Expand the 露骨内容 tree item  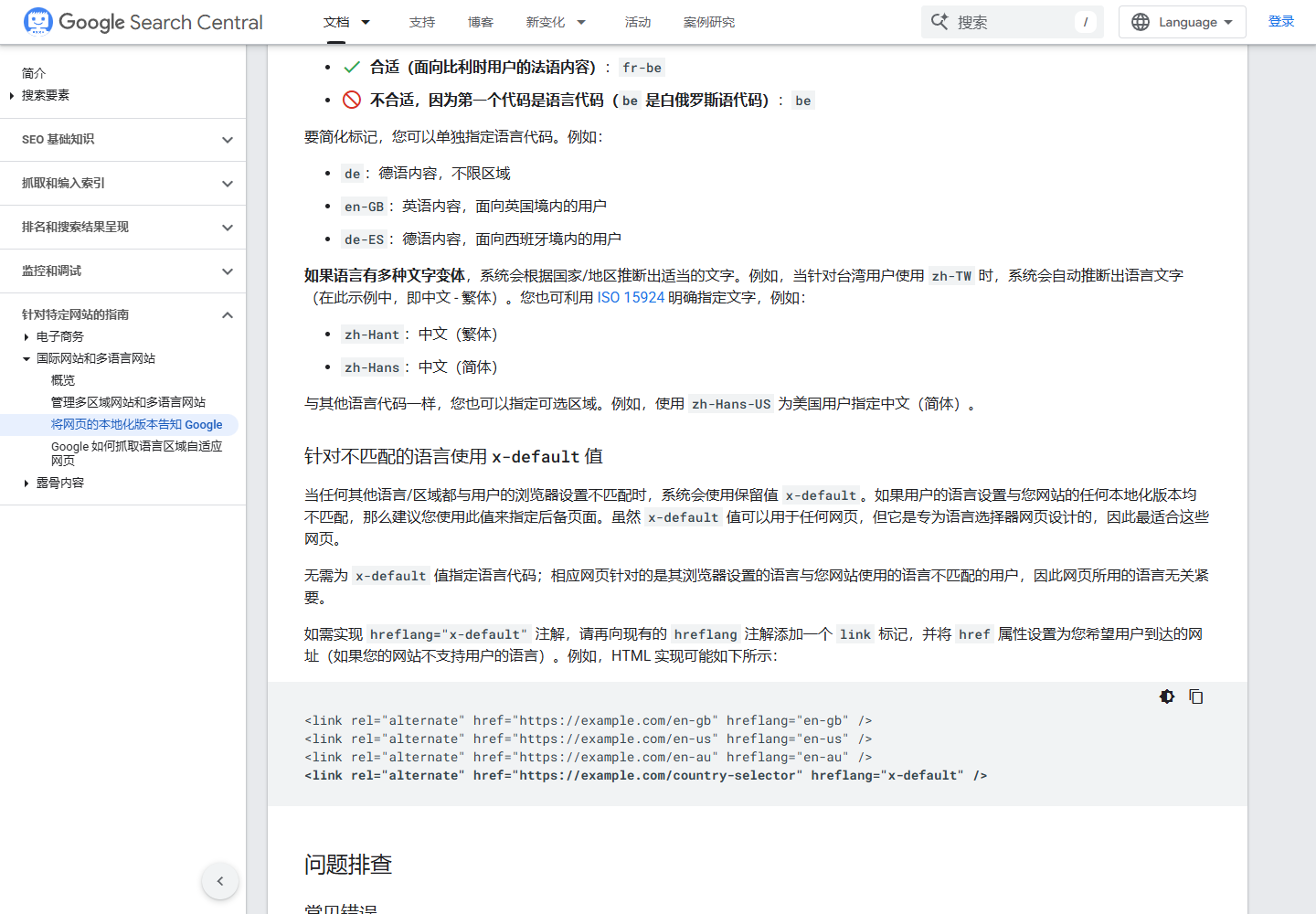[x=27, y=483]
